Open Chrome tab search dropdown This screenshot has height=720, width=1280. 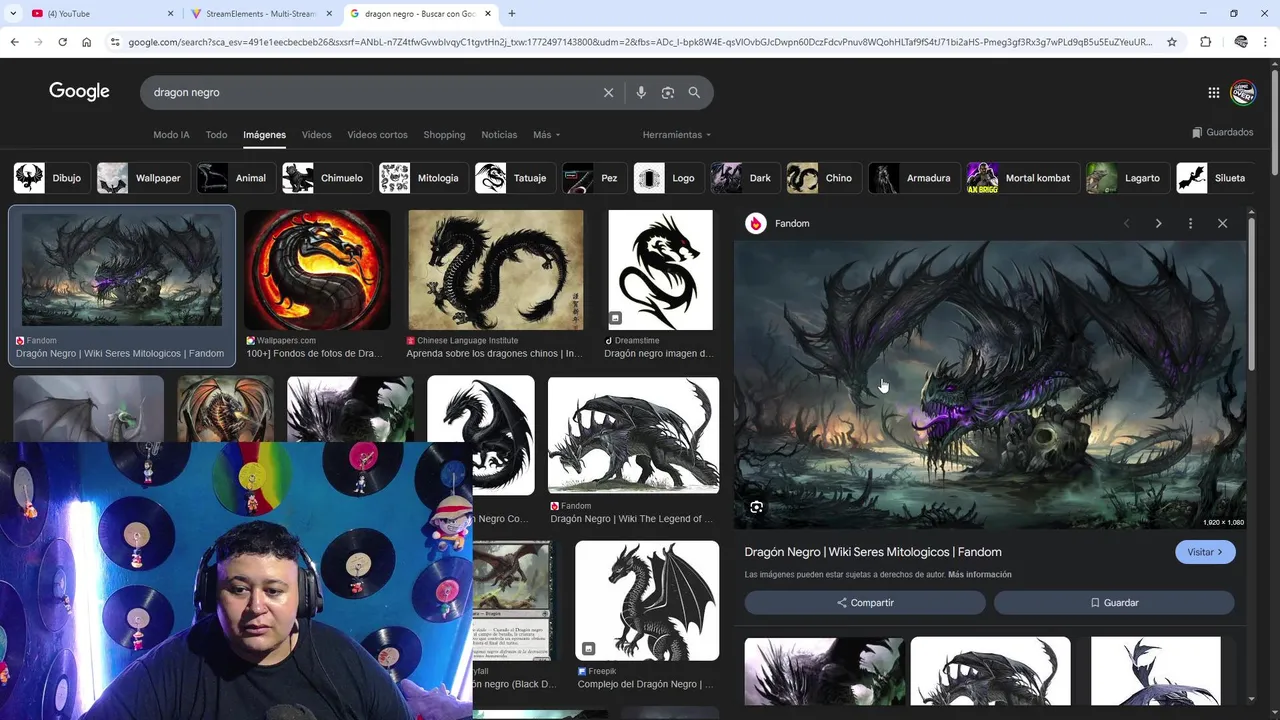(x=13, y=14)
